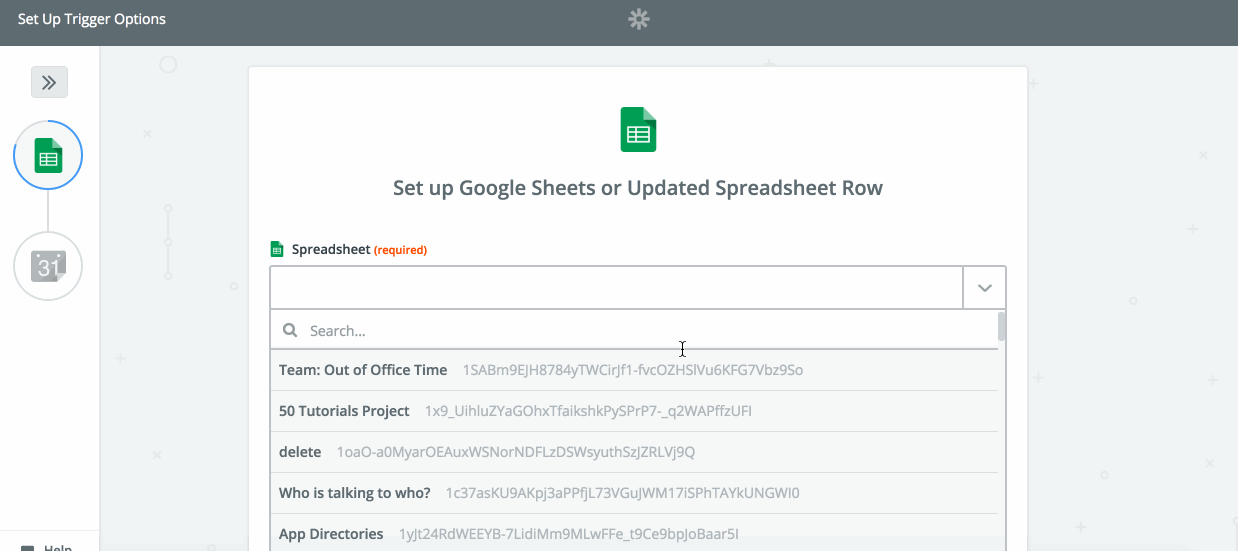Expand the sidebar with double chevron button
This screenshot has width=1238, height=551.
click(x=49, y=82)
